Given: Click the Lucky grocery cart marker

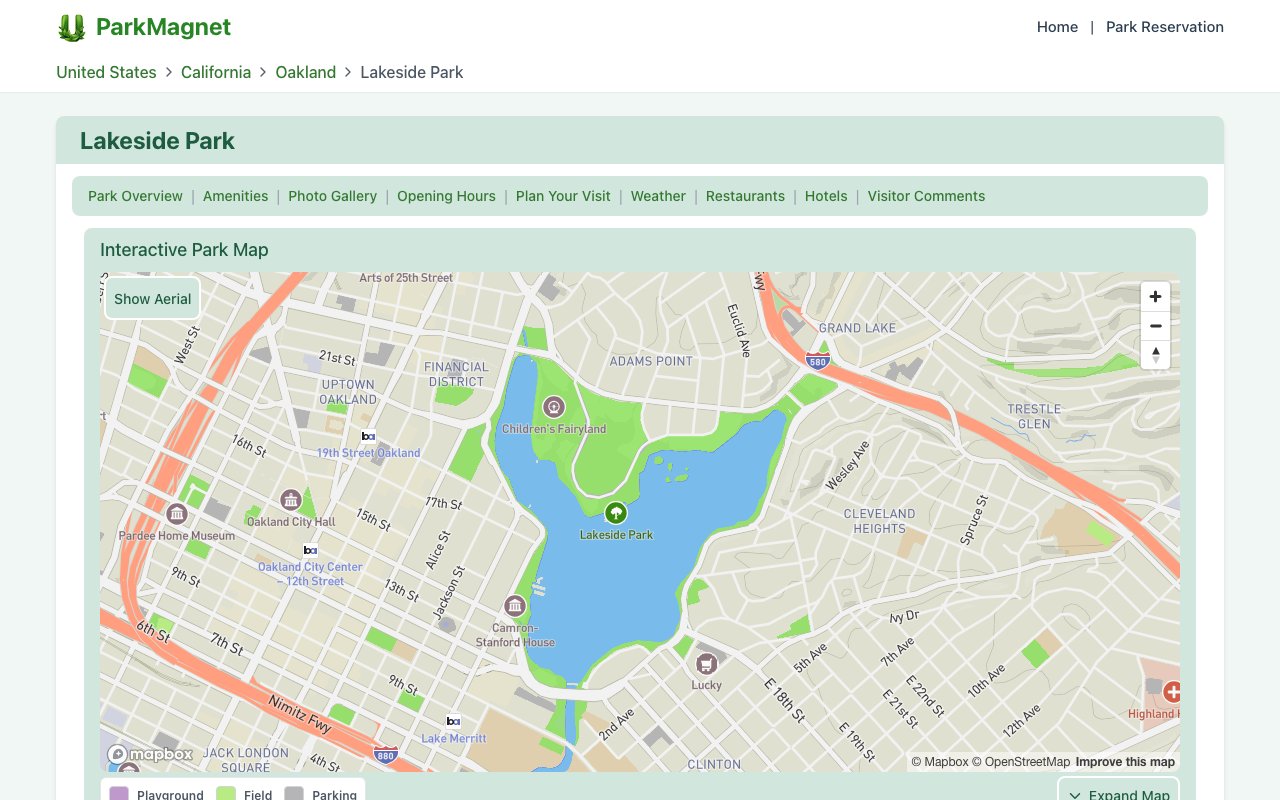Looking at the screenshot, I should [x=707, y=664].
